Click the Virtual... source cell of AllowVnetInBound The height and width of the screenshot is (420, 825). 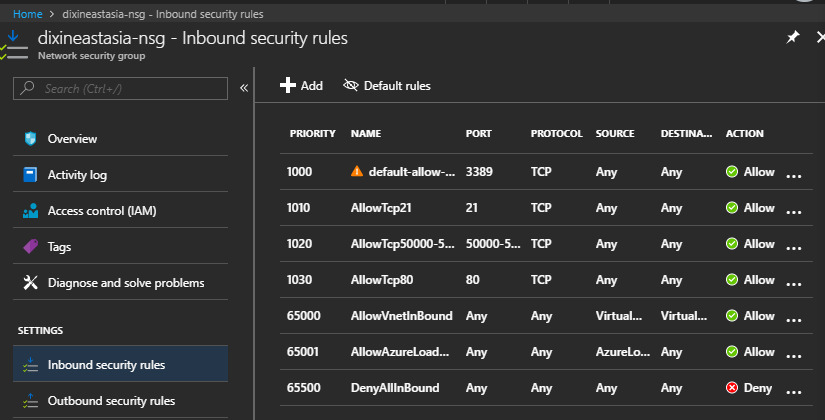[619, 316]
